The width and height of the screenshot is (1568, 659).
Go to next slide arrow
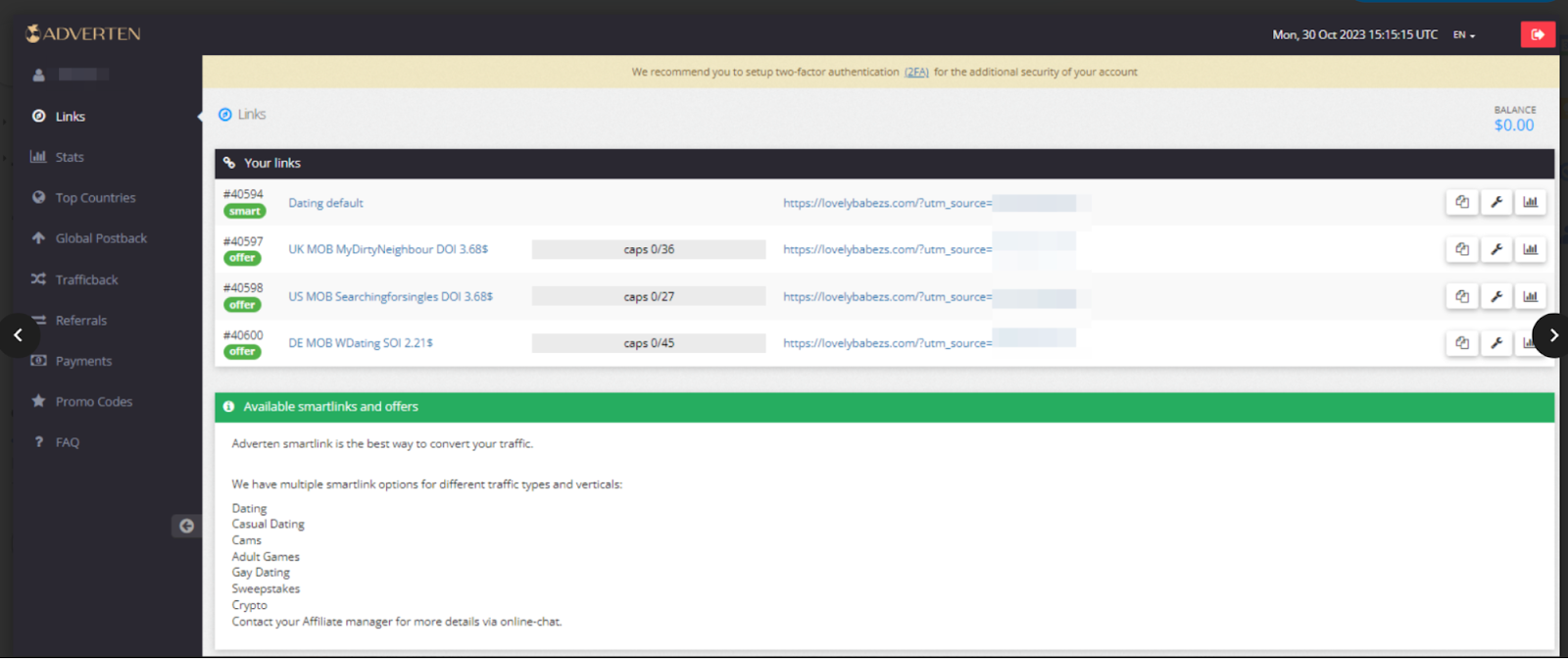[1552, 335]
